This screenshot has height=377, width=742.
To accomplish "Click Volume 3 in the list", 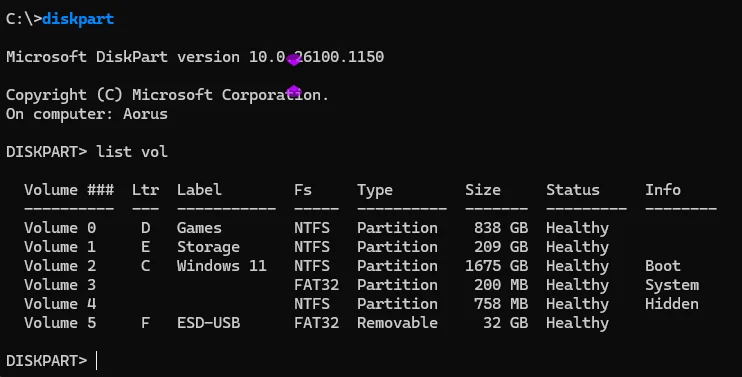I will [60, 285].
